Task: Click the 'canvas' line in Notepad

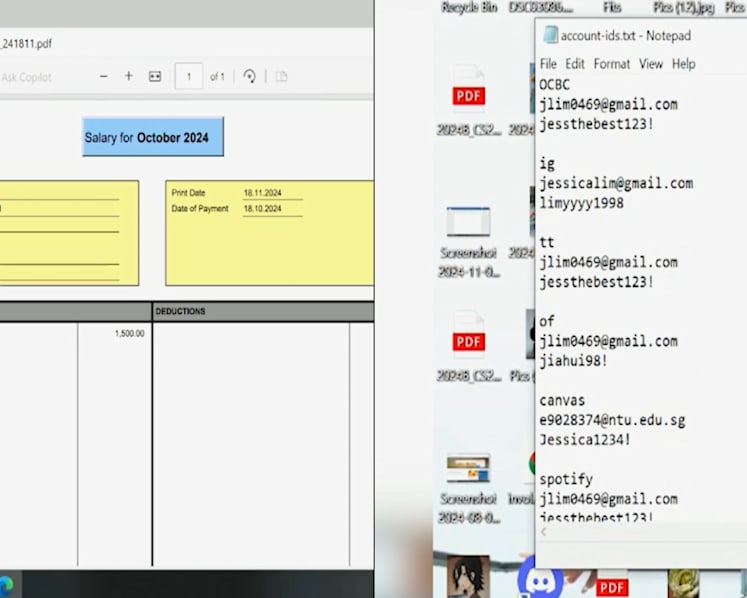Action: pos(562,400)
